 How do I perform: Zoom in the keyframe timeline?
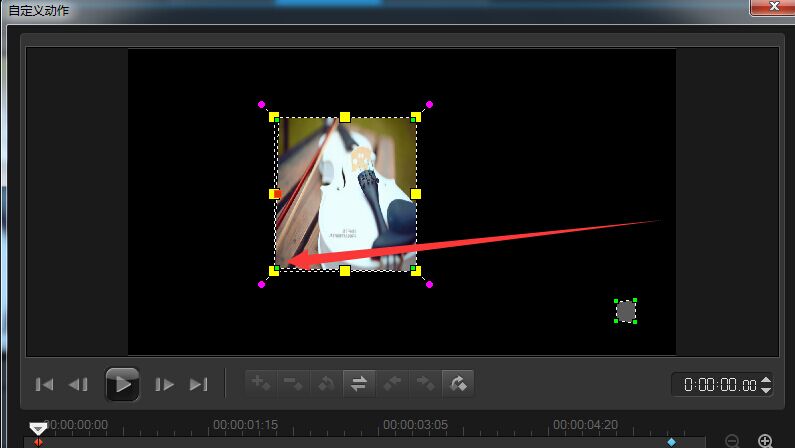click(x=765, y=441)
